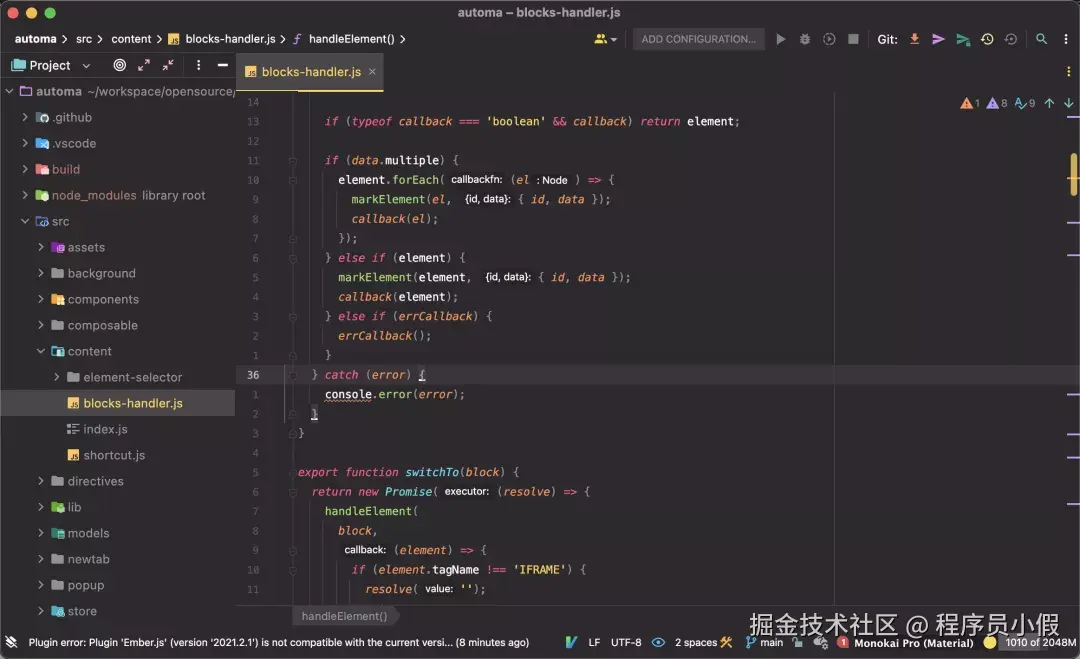Start a debugging session with the bug icon

805,39
